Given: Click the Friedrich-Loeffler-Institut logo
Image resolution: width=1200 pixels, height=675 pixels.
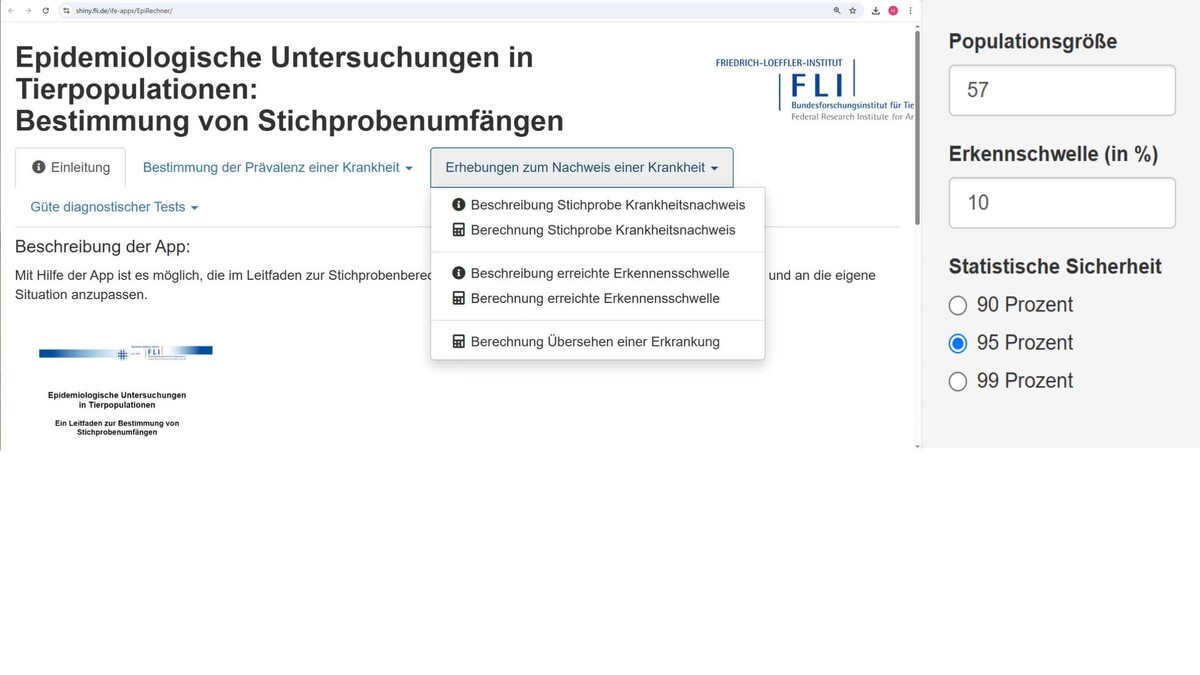Looking at the screenshot, I should [x=815, y=90].
